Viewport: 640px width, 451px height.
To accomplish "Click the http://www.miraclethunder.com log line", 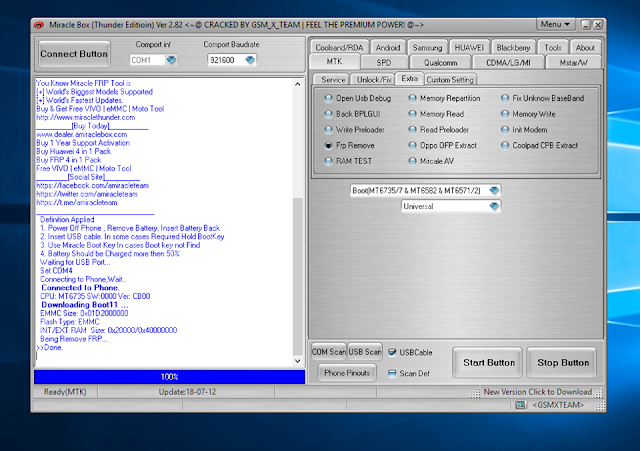I will (x=85, y=118).
